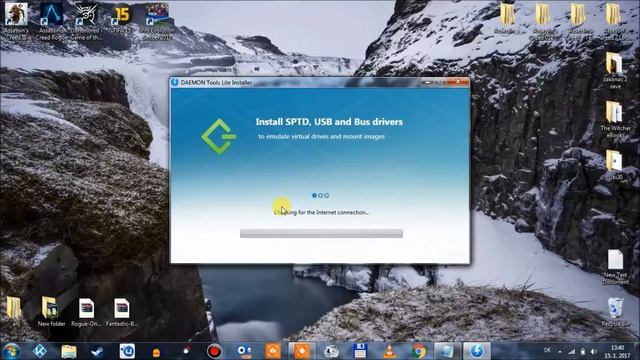Open VLC media player from the taskbar
Image resolution: width=640 pixels, height=360 pixels.
(x=389, y=351)
